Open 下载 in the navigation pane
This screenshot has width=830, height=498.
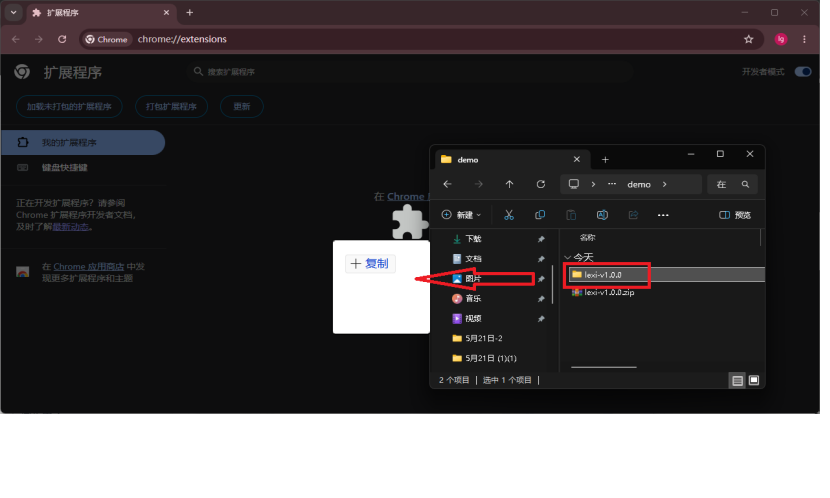pyautogui.click(x=474, y=239)
